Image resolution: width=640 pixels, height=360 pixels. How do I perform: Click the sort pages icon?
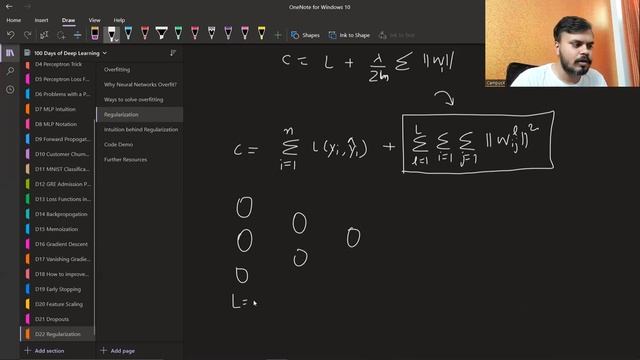click(173, 53)
